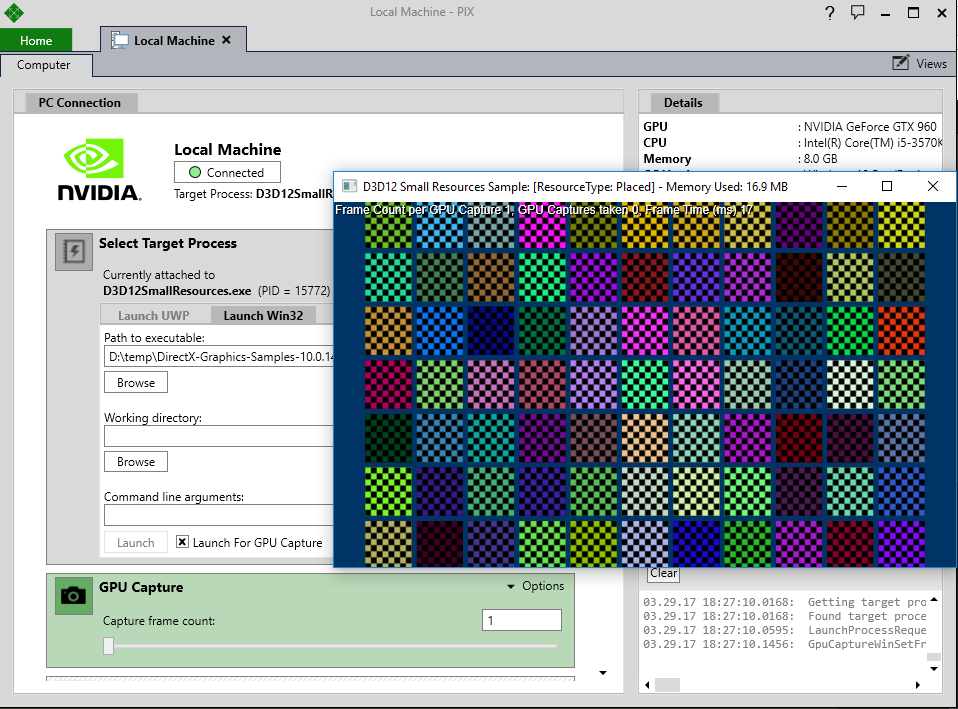Click the log panel scroll-down arrow
958x709 pixels.
coord(932,667)
